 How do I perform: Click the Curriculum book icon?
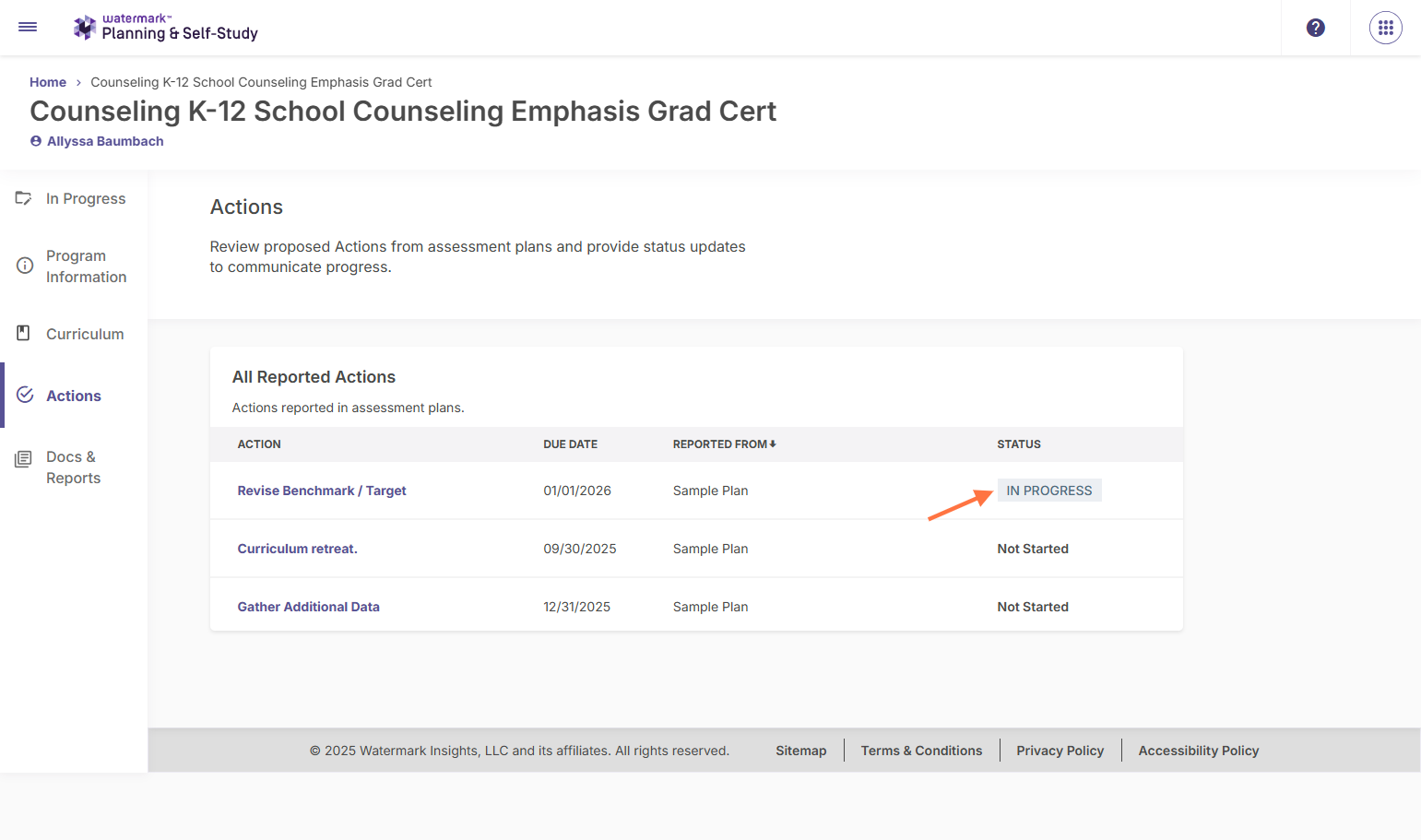click(x=24, y=333)
